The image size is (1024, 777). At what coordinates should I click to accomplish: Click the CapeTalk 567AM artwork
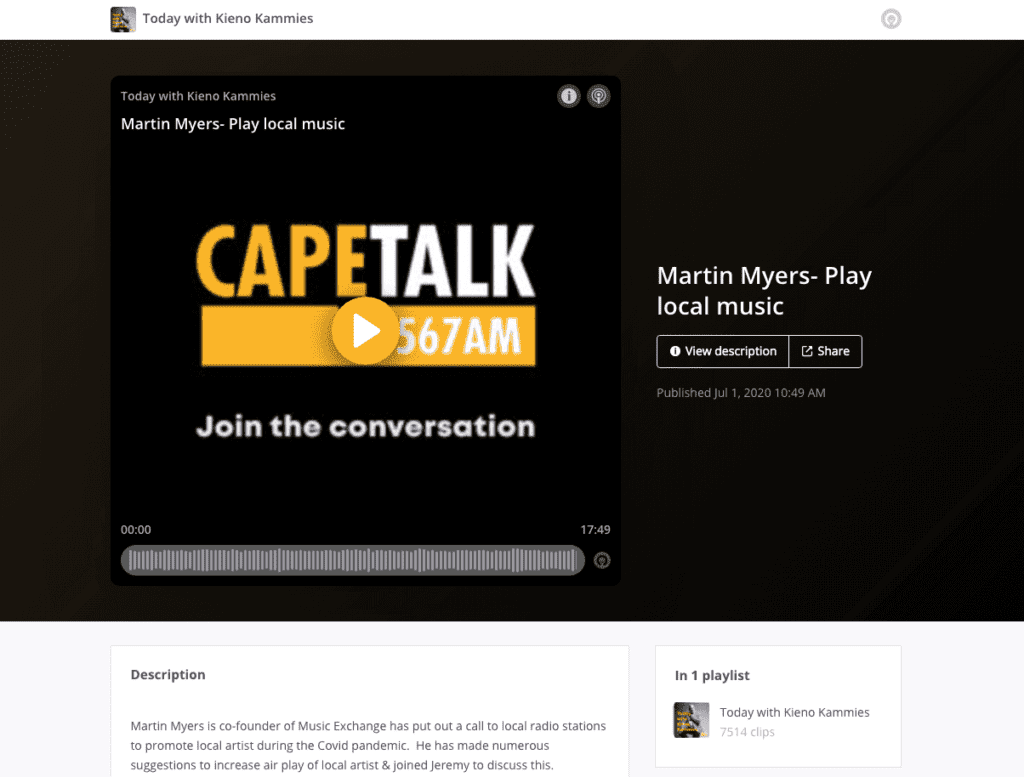(365, 330)
